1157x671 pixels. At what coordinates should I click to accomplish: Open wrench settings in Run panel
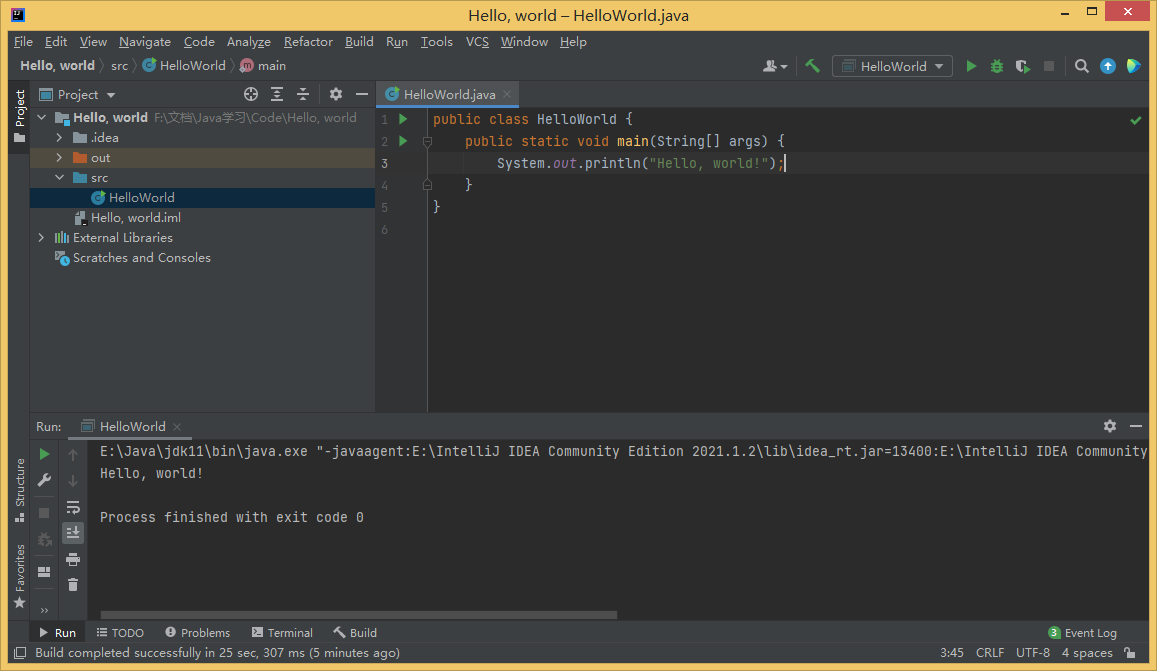click(44, 481)
